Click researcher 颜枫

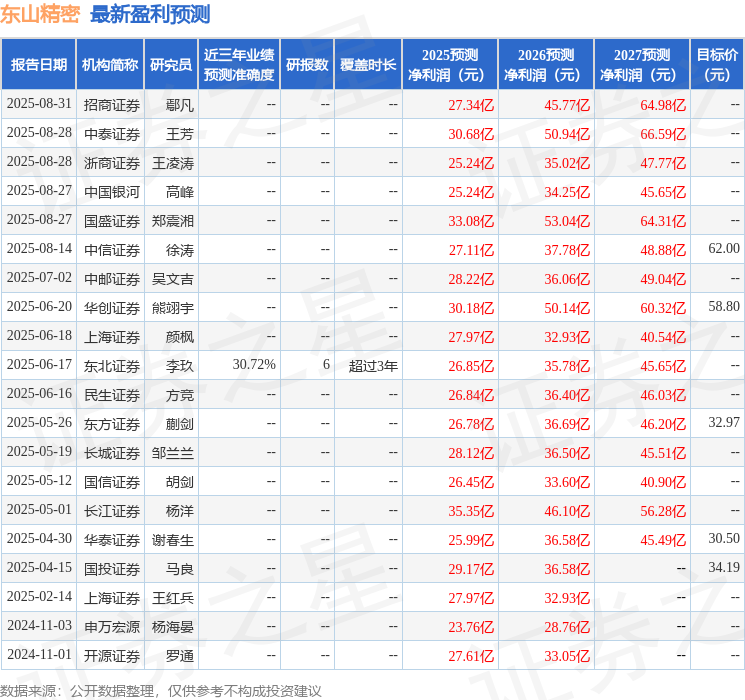(x=180, y=337)
